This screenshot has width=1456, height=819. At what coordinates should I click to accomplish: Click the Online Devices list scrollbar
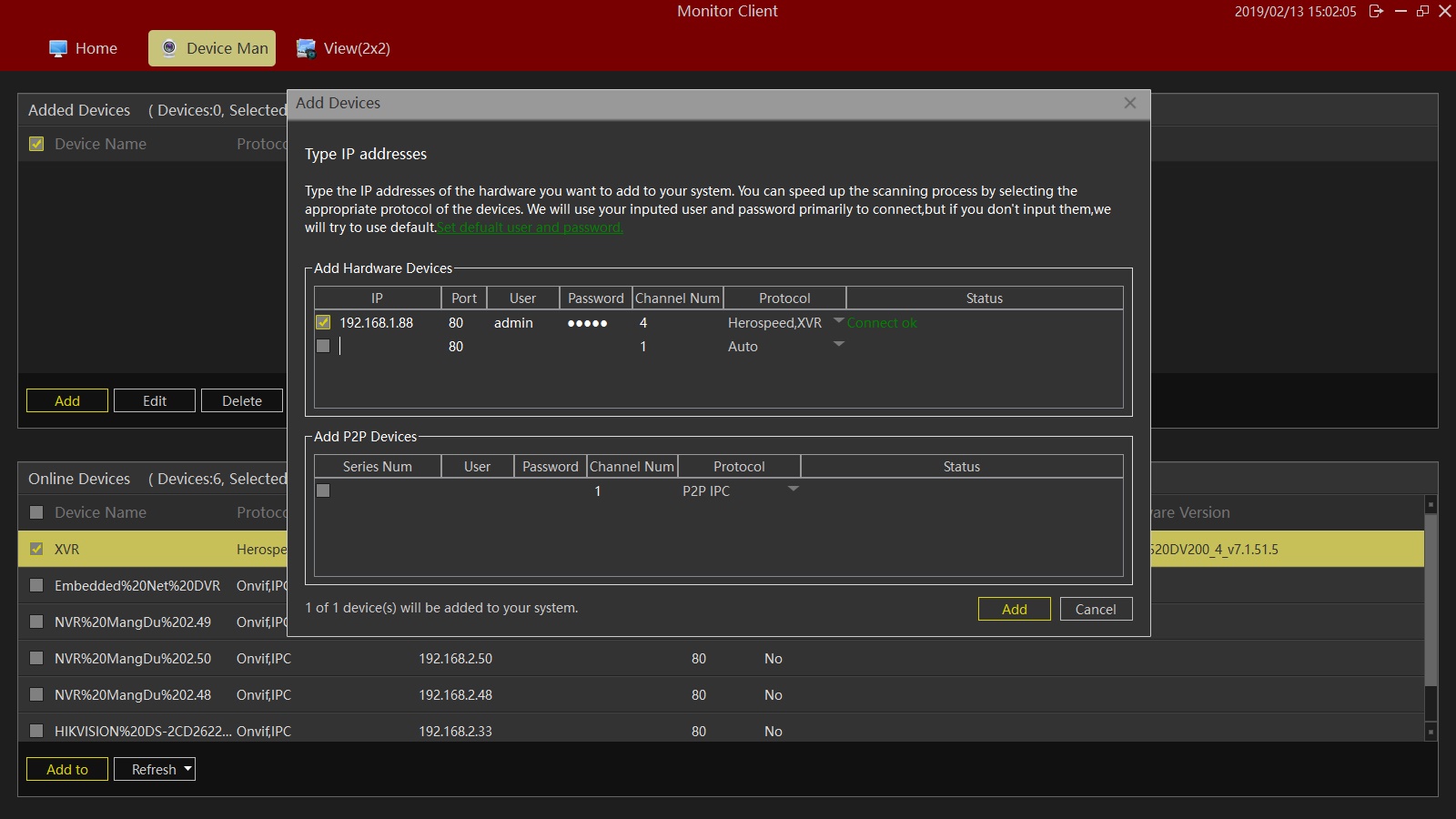coord(1431,601)
